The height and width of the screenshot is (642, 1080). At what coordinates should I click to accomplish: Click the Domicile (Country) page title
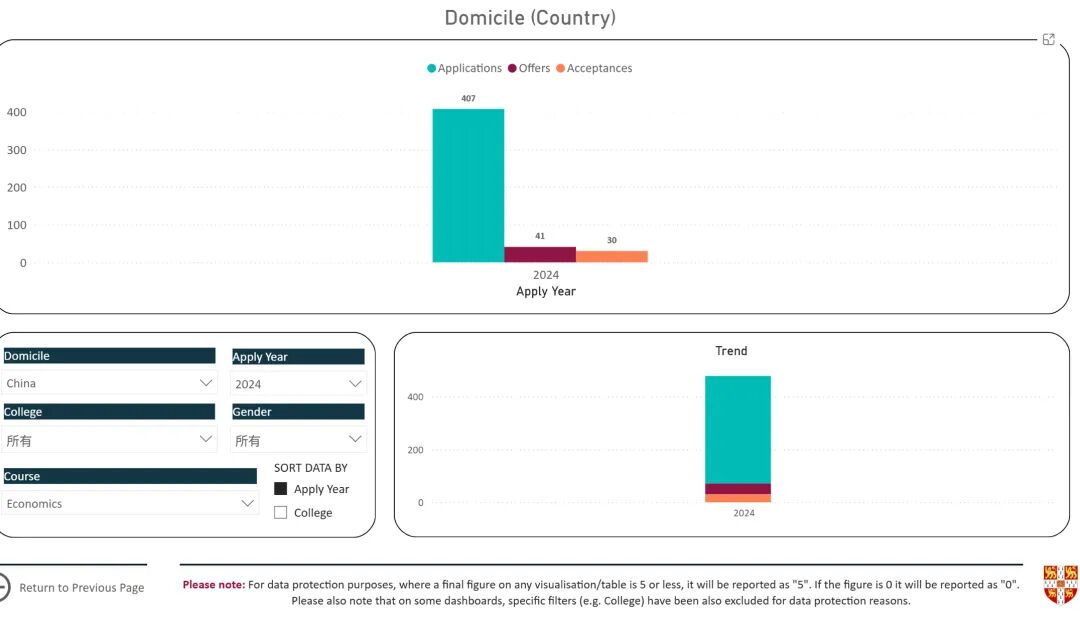(530, 18)
